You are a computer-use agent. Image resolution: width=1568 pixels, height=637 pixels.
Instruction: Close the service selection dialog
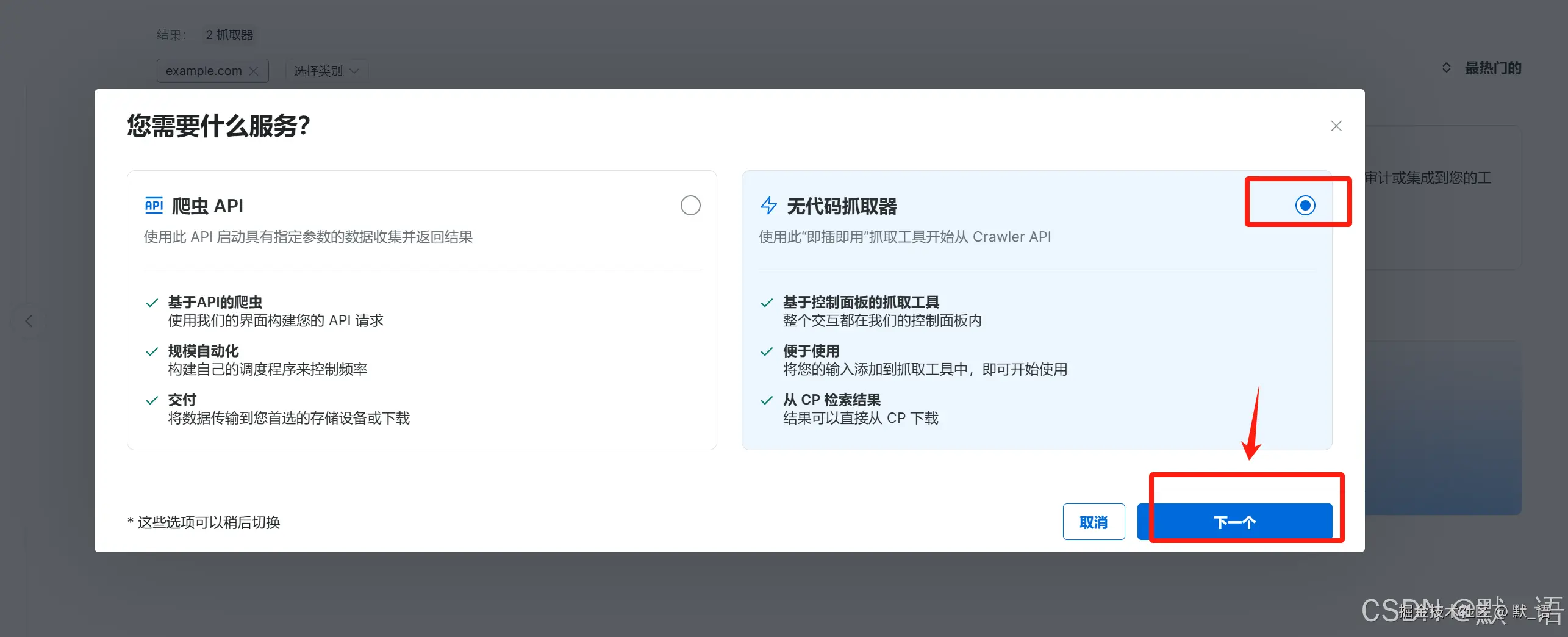click(x=1336, y=126)
